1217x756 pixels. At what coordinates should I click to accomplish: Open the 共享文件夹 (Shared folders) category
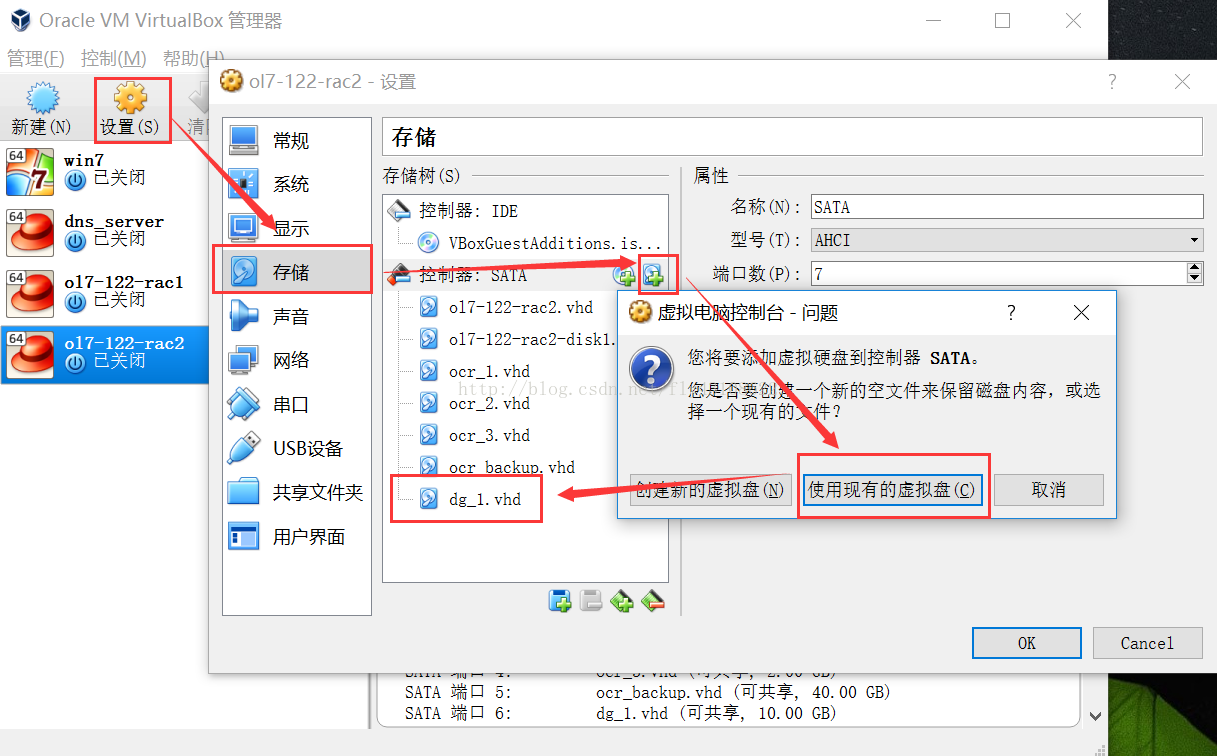pyautogui.click(x=296, y=492)
